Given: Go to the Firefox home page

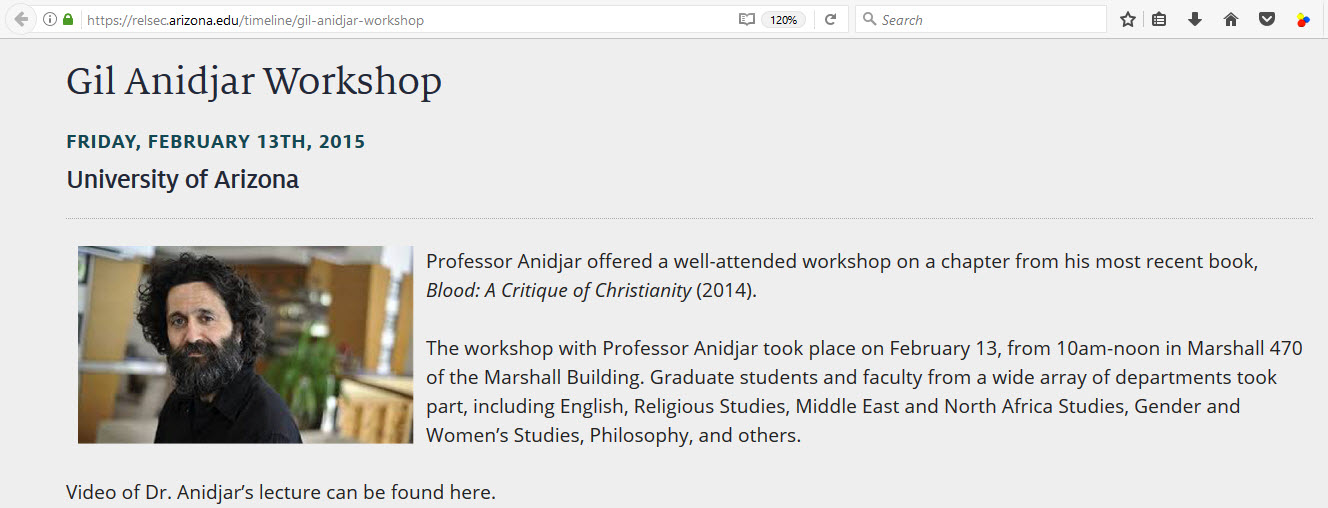Looking at the screenshot, I should (x=1231, y=19).
